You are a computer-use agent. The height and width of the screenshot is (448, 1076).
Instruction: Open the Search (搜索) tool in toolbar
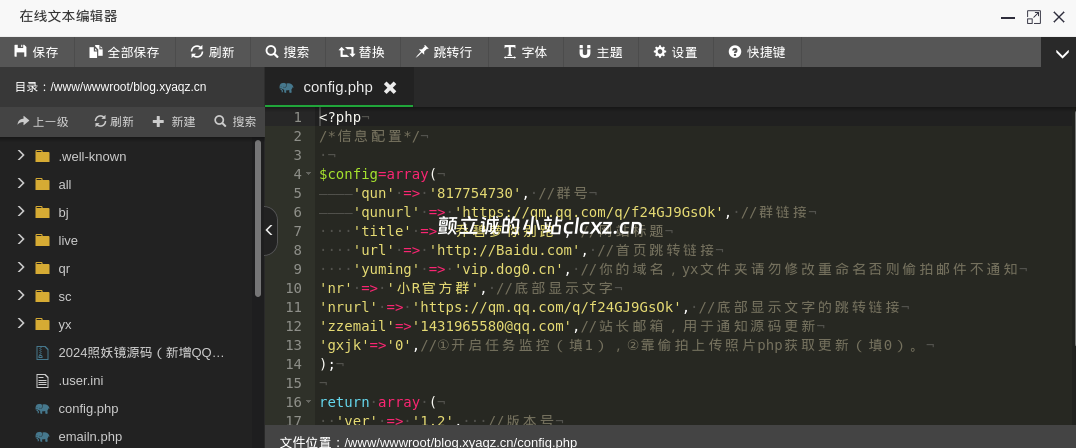287,52
